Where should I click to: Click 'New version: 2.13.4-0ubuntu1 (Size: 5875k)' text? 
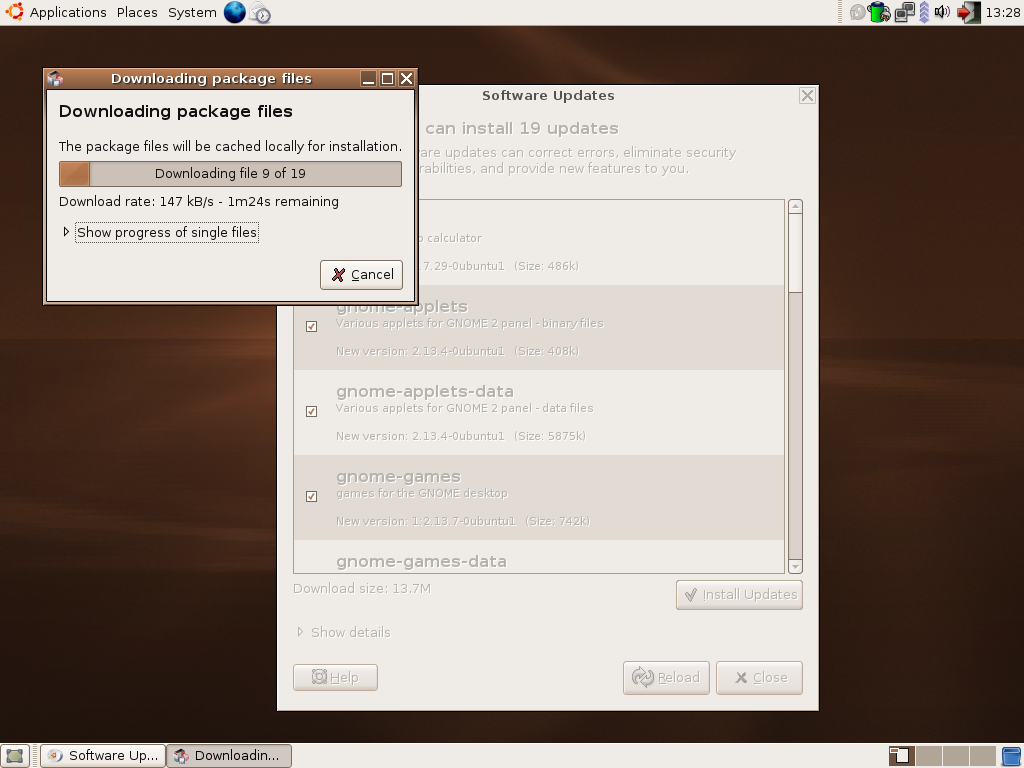(x=461, y=436)
